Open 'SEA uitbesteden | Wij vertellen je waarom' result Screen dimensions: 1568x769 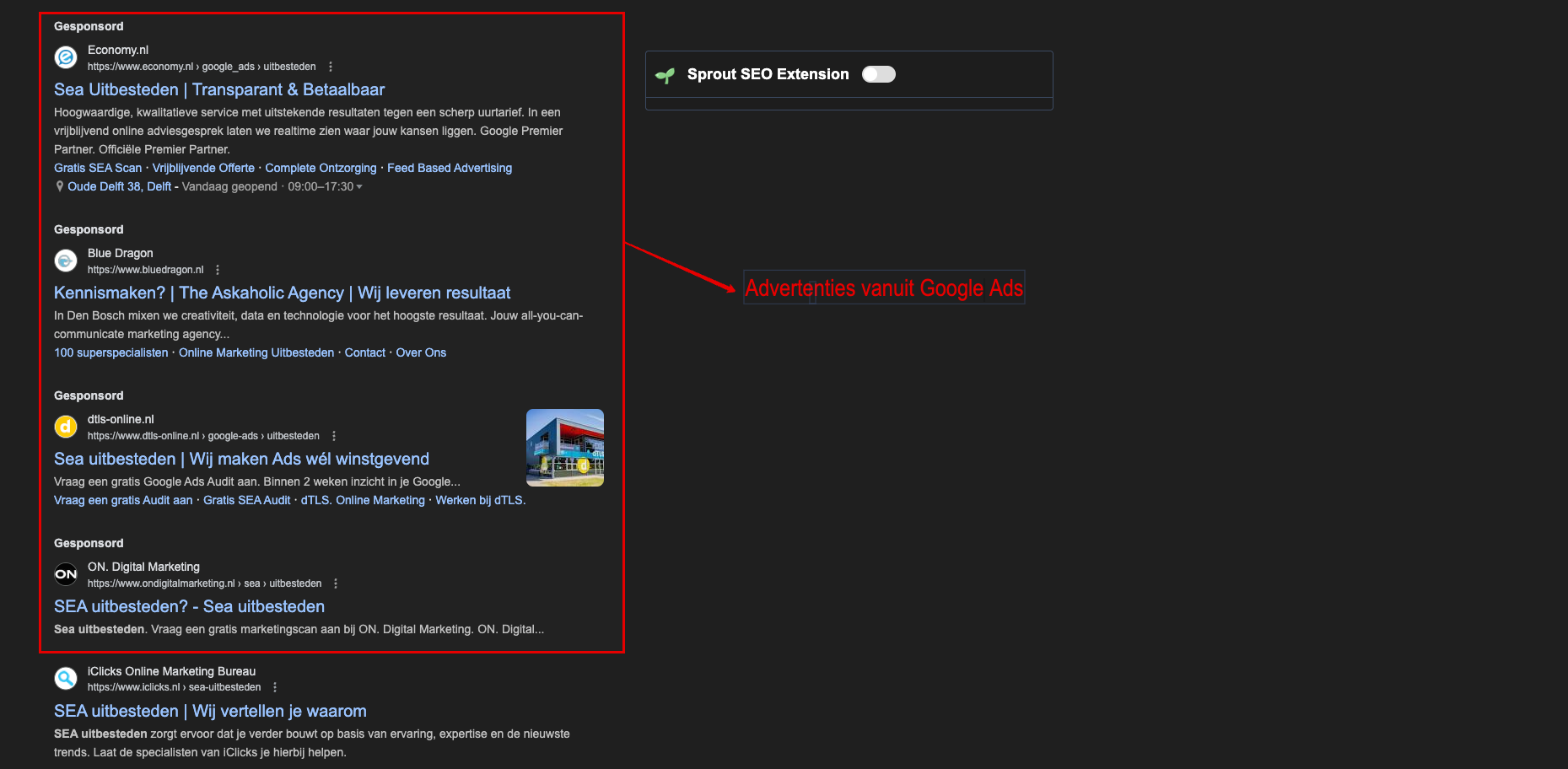[x=210, y=711]
